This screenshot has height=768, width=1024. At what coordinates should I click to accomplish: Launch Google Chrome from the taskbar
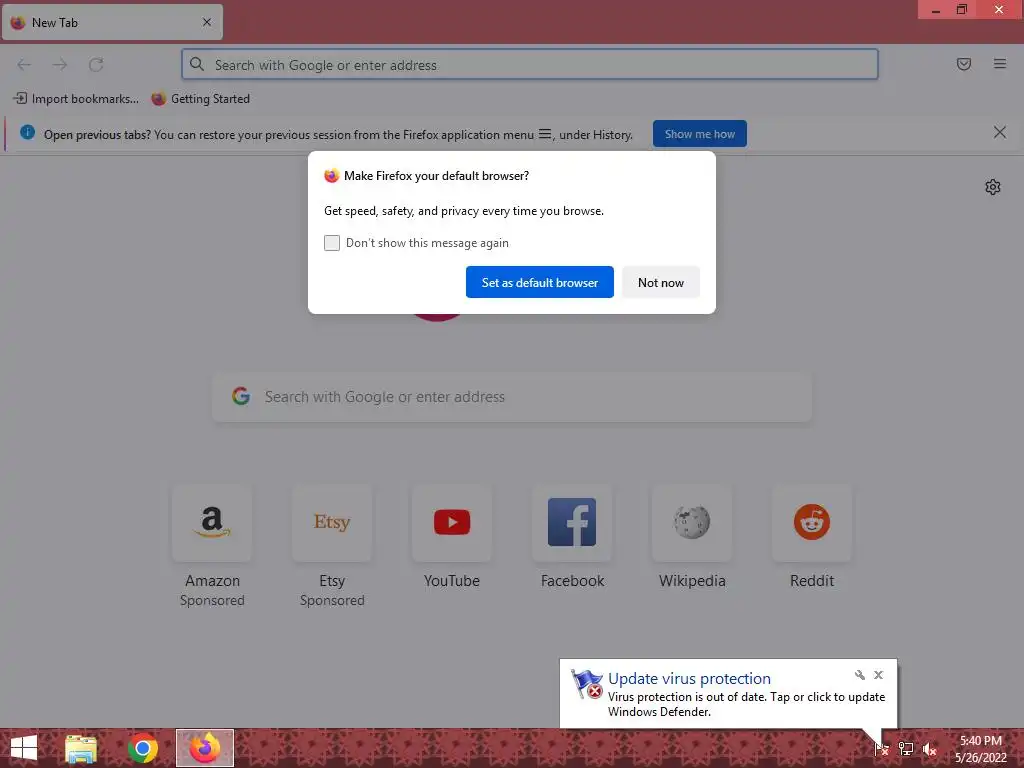[x=142, y=748]
